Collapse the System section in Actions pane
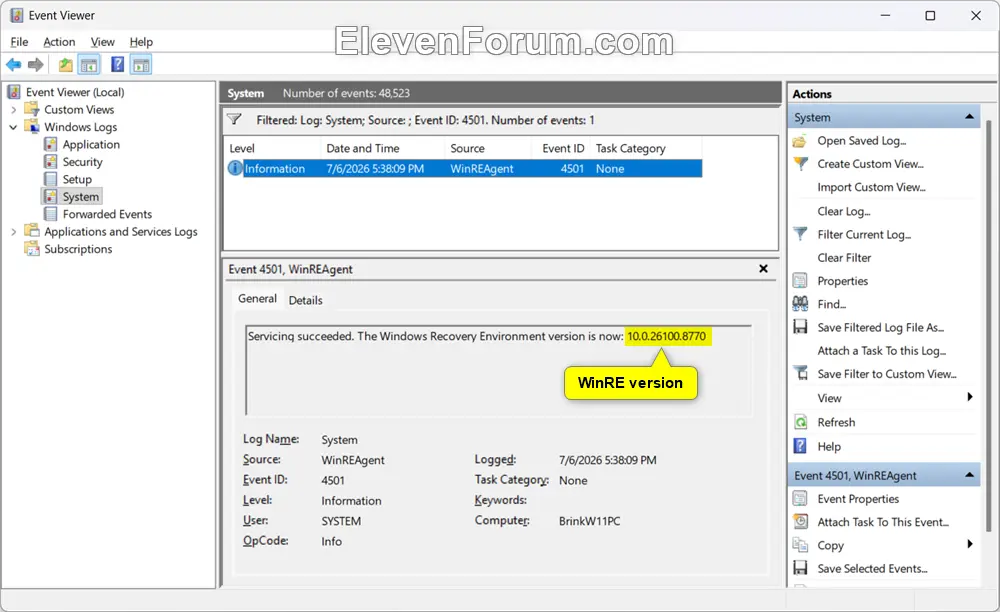This screenshot has width=1000, height=612. tap(969, 117)
